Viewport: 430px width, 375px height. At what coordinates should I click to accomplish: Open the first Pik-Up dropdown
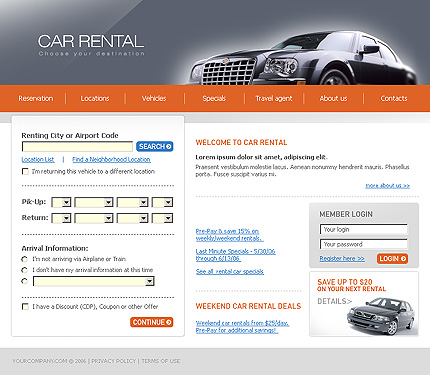(x=62, y=202)
